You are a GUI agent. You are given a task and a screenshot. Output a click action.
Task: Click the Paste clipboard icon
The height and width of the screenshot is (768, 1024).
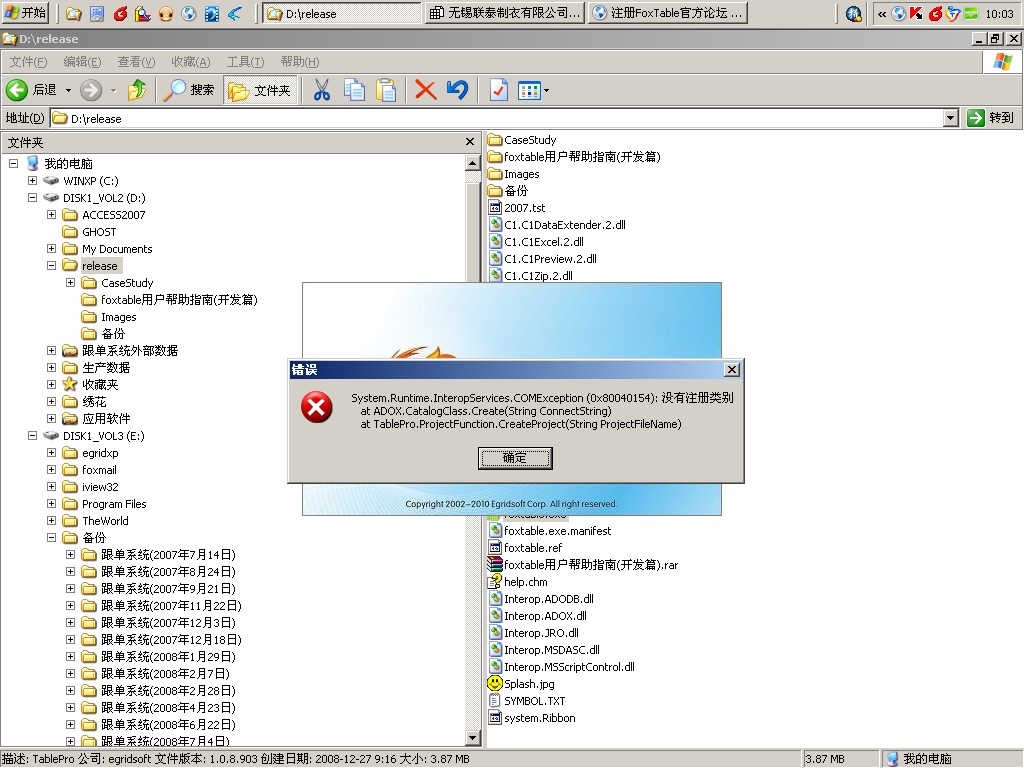386,90
